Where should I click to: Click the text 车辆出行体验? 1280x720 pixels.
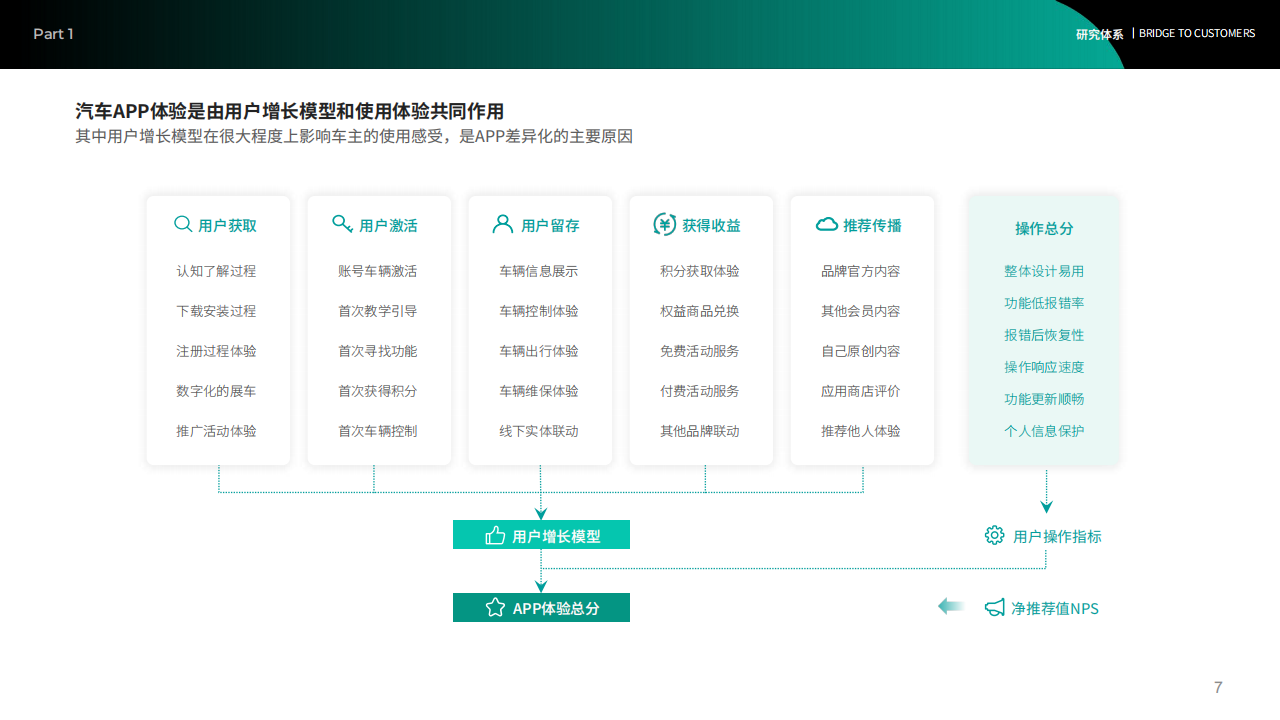539,351
